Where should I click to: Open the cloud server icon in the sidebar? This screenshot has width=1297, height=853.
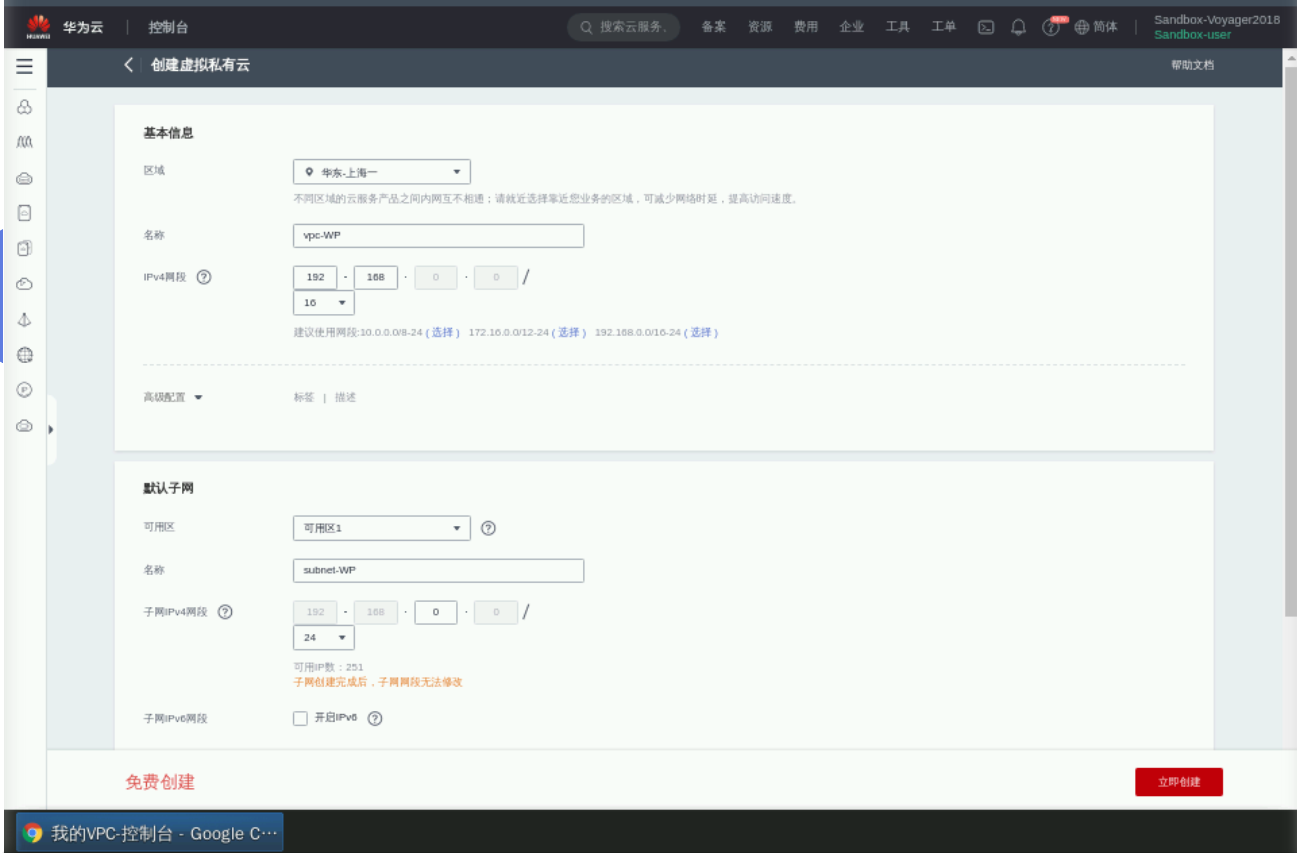click(25, 178)
